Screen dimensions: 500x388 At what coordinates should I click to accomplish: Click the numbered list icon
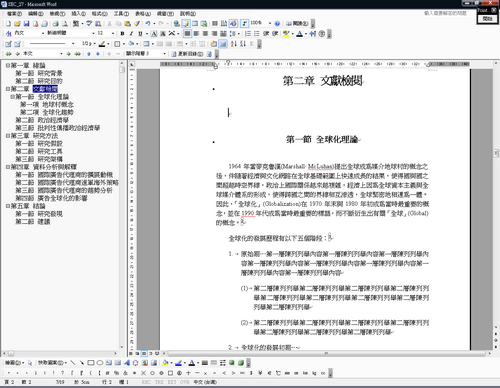click(248, 34)
